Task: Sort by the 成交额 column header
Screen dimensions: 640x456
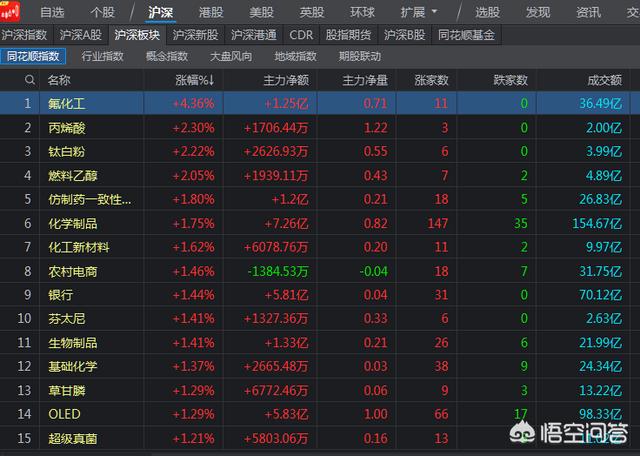Action: click(x=605, y=80)
